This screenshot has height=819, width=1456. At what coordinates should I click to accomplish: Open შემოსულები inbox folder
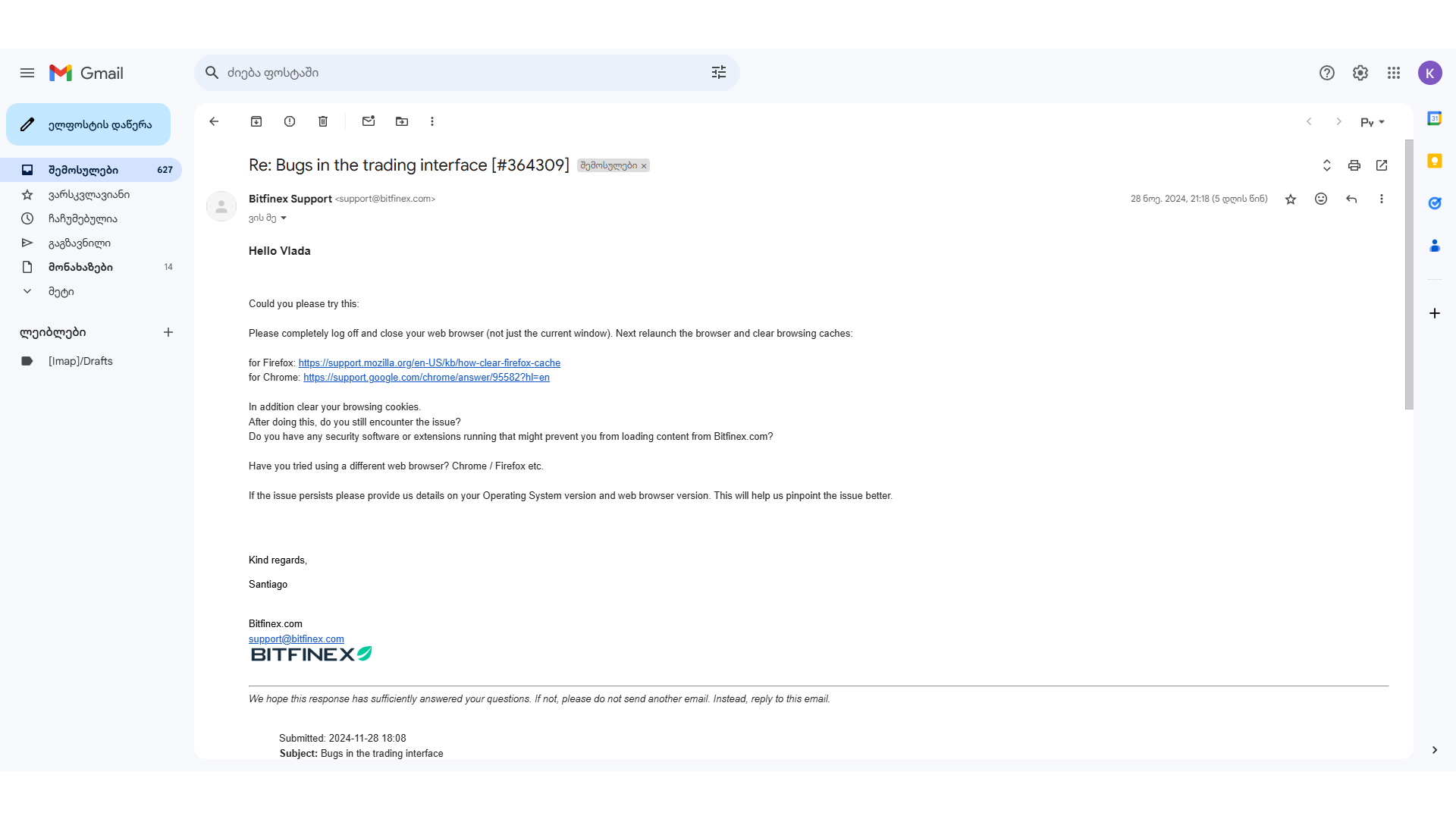(85, 169)
